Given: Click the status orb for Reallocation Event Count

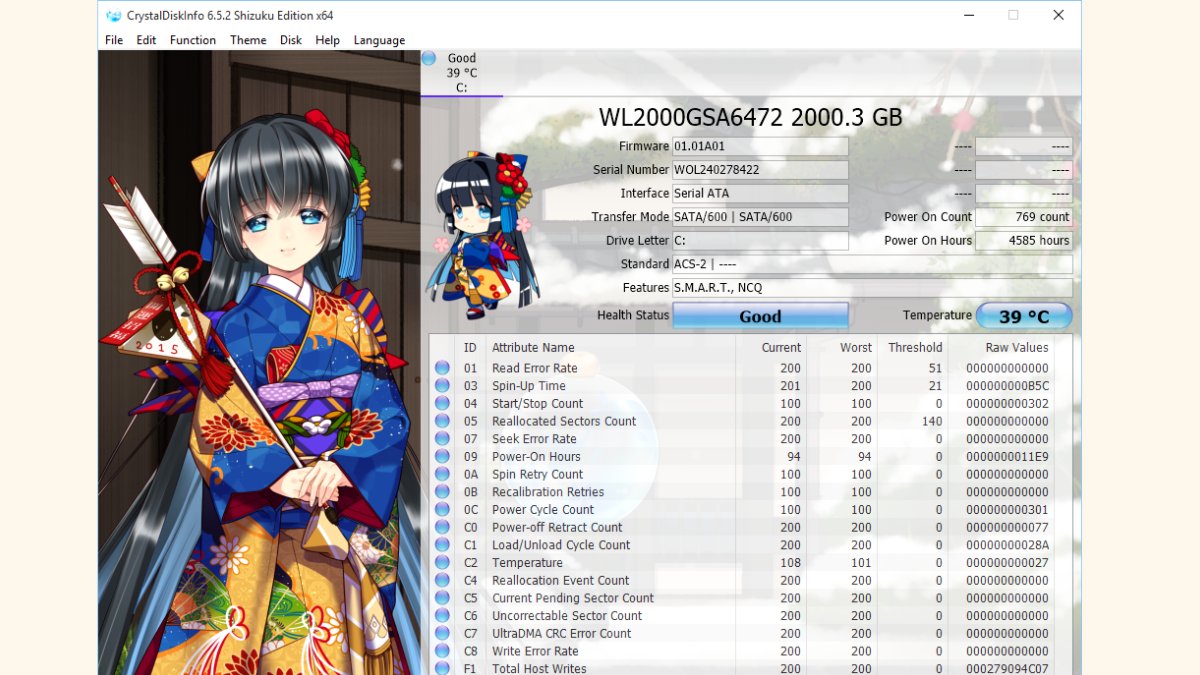Looking at the screenshot, I should [x=442, y=580].
